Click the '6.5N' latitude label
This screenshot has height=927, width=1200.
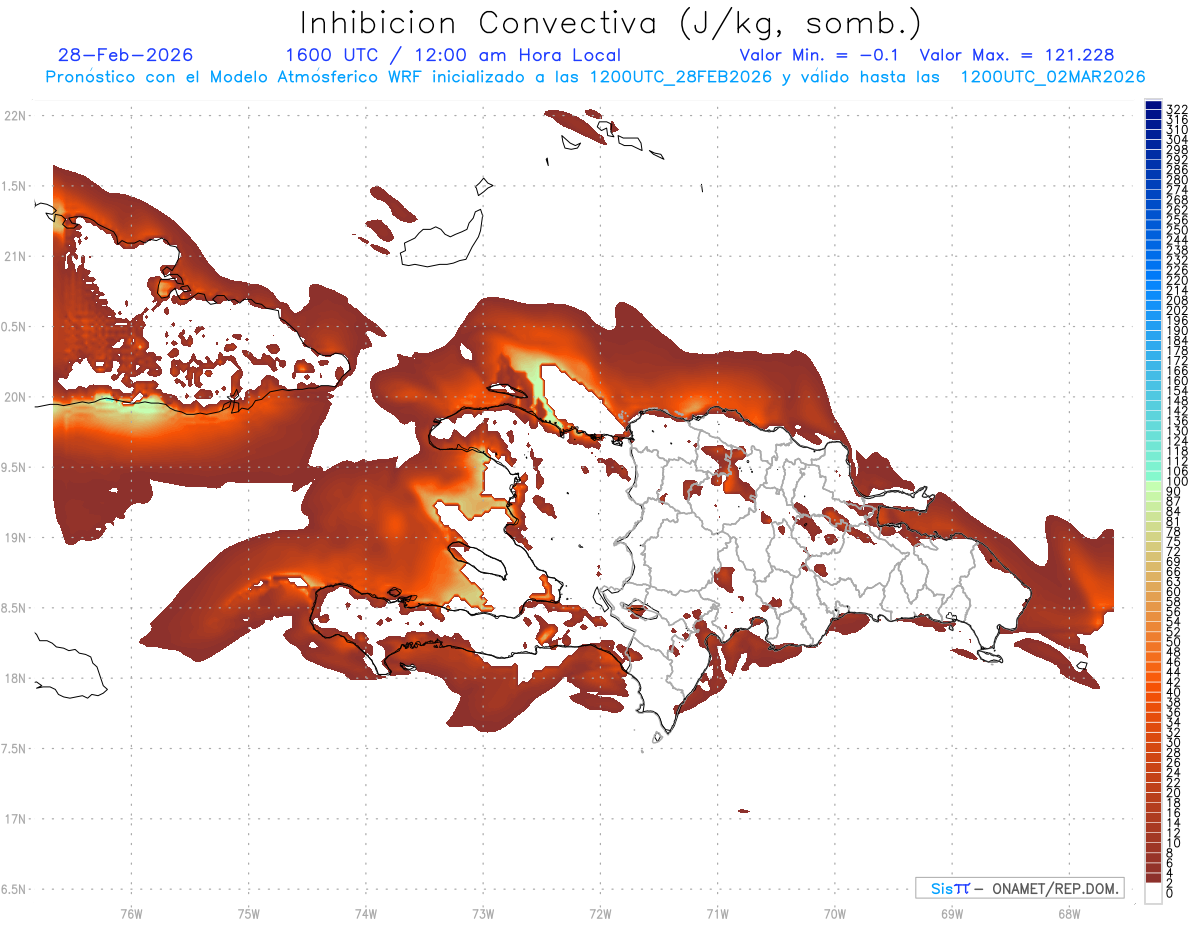point(14,889)
